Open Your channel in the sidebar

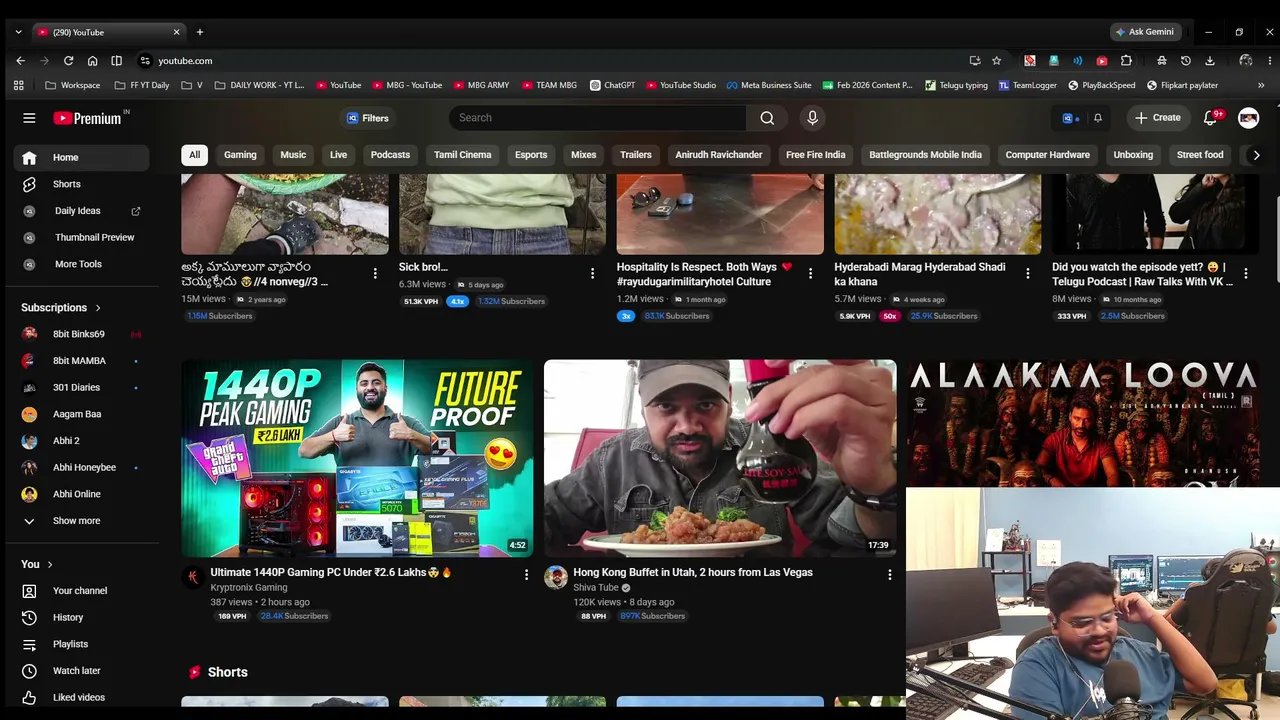tap(80, 591)
